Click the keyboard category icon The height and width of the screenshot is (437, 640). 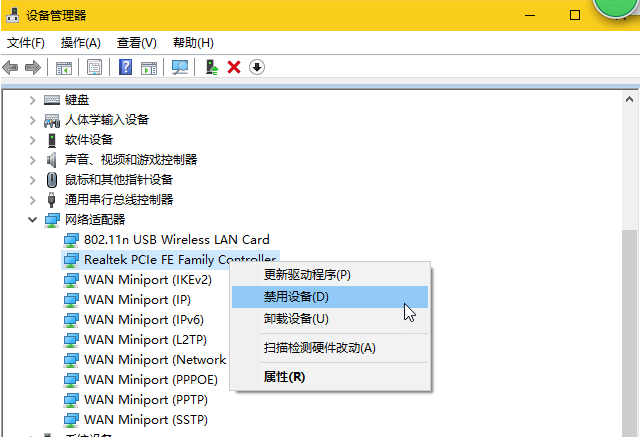tap(52, 100)
